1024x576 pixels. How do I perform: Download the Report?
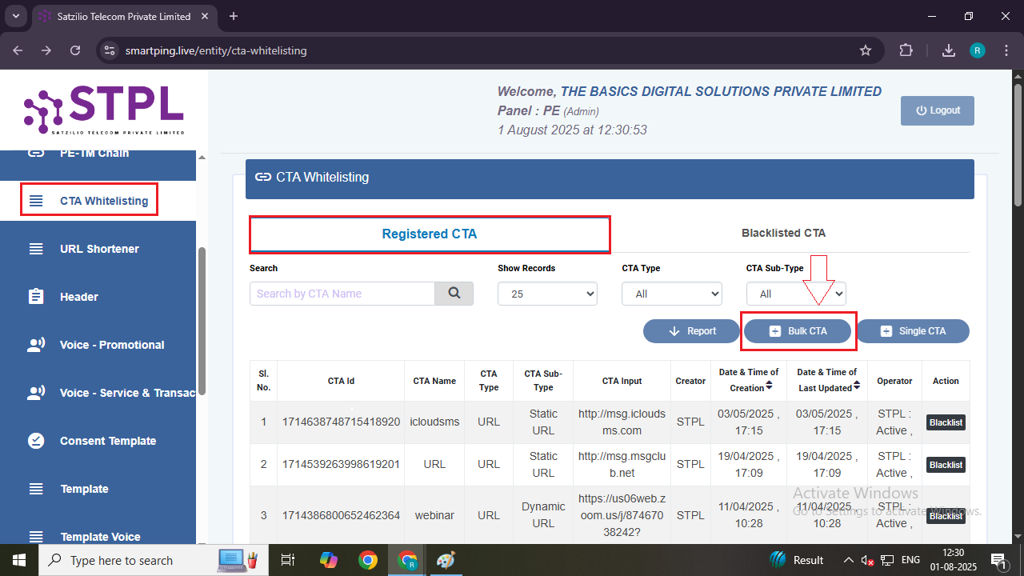692,331
